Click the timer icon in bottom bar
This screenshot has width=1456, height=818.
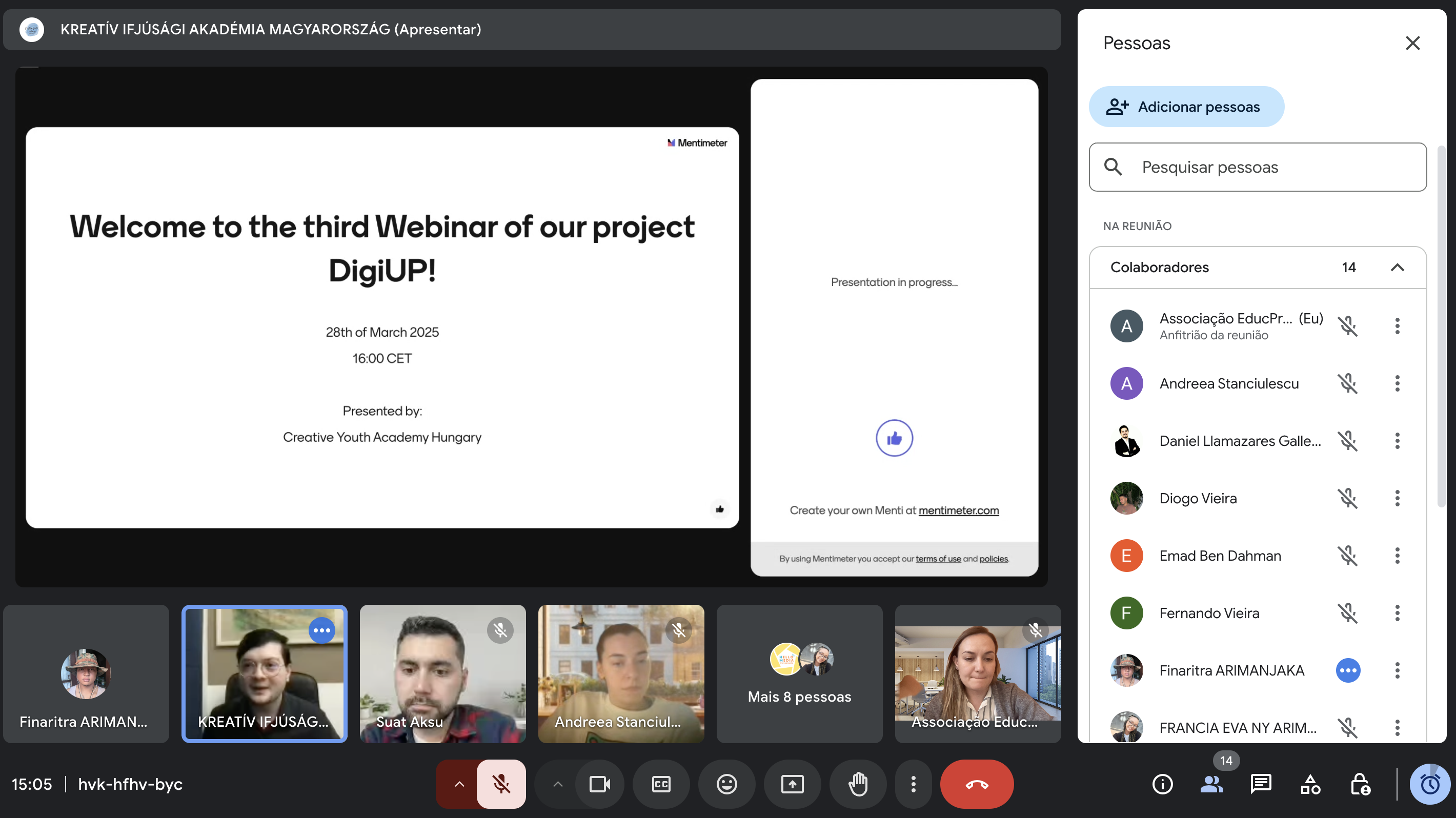tap(1429, 784)
